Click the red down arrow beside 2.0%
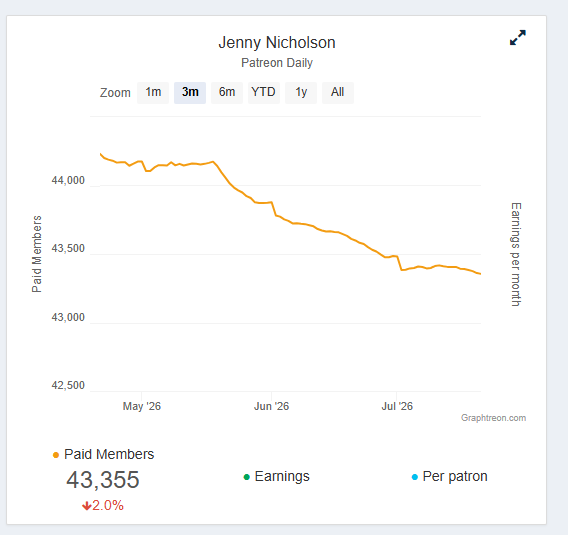Screen dimensions: 568x535 click(86, 506)
